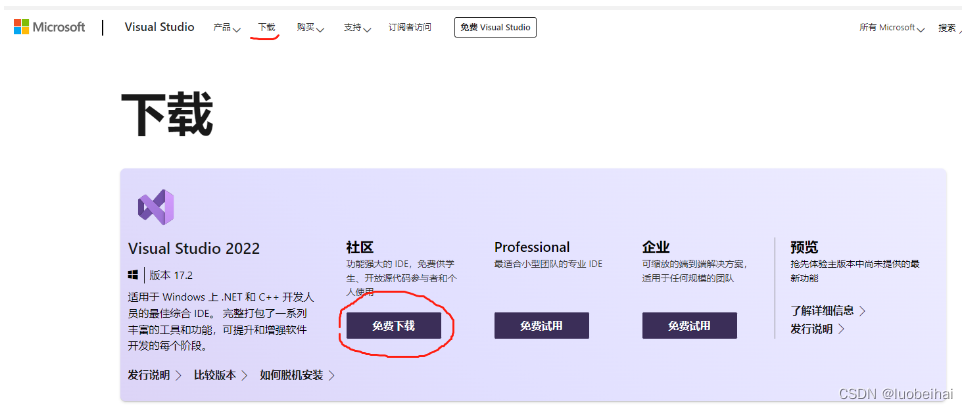Image resolution: width=968 pixels, height=409 pixels.
Task: Expand the 支持 menu
Action: pos(357,28)
